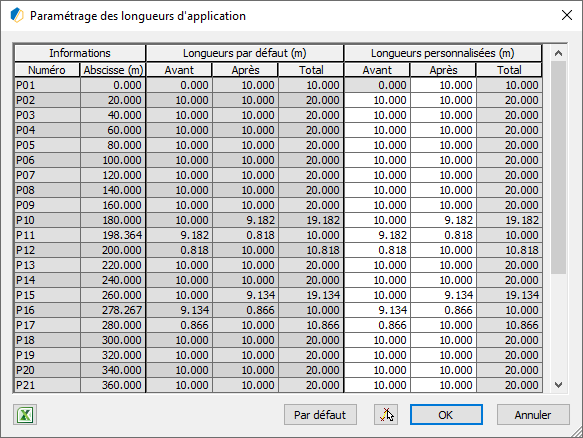Click the vertical scrollbar thumb
583x438 pixels.
558,167
